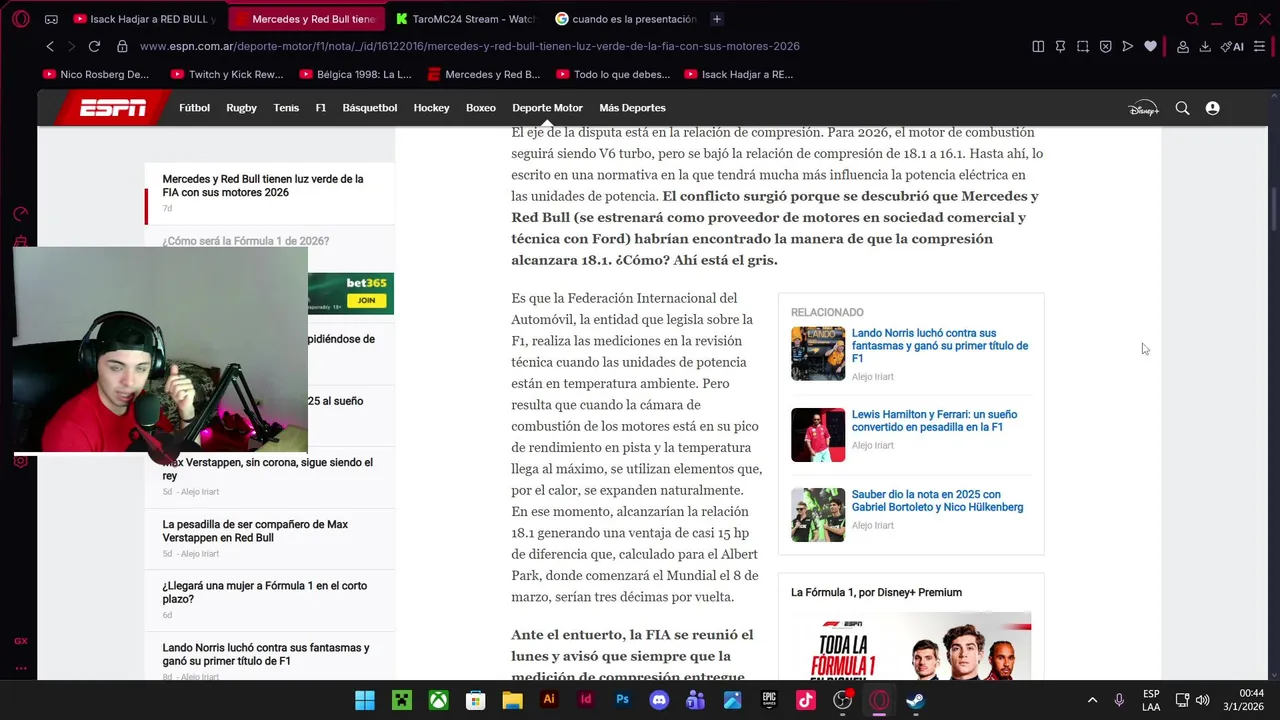Image resolution: width=1280 pixels, height=720 pixels.
Task: Search tabs using top-right magnifier
Action: (1192, 19)
